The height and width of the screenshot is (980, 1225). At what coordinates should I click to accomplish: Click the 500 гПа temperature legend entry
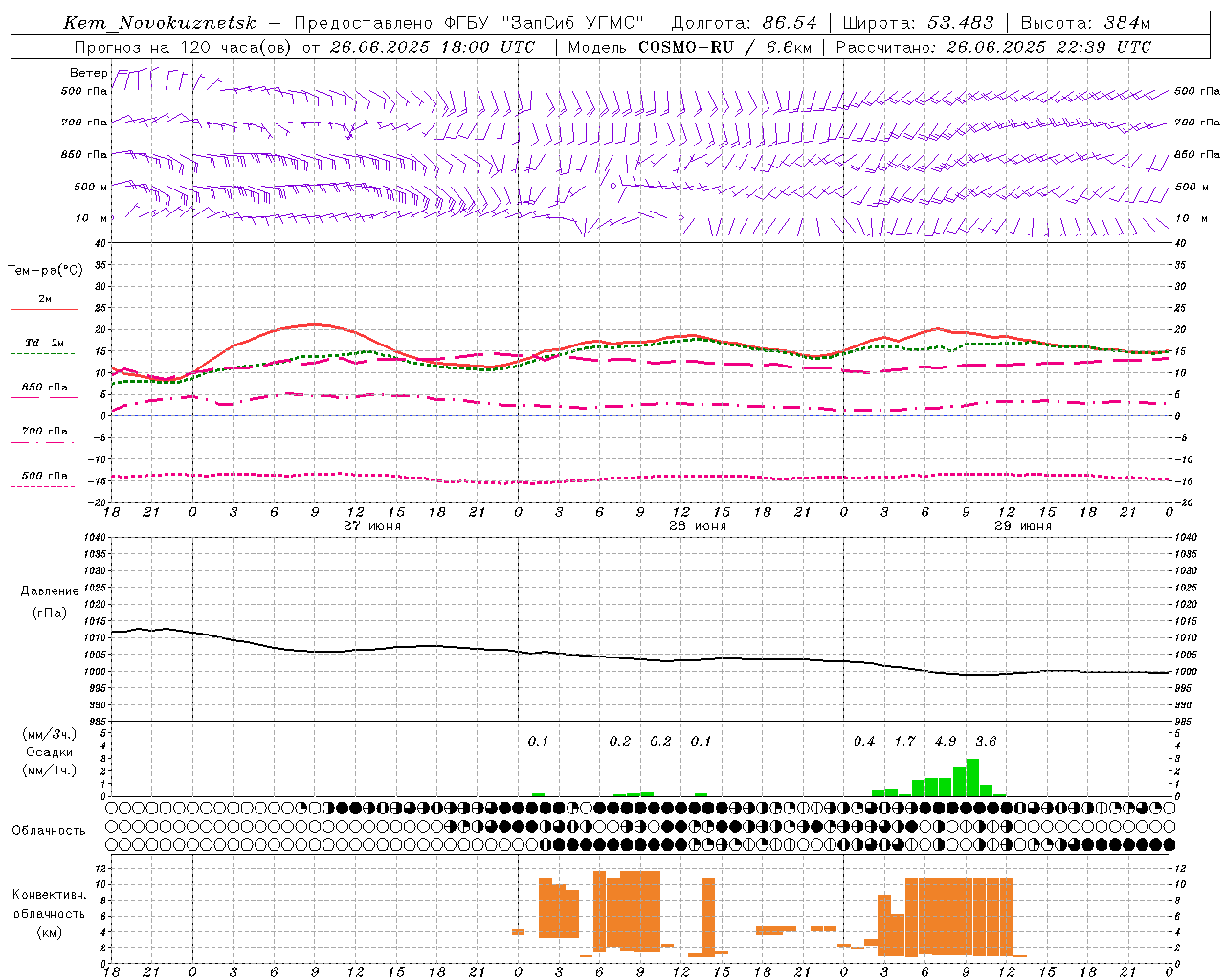point(45,476)
